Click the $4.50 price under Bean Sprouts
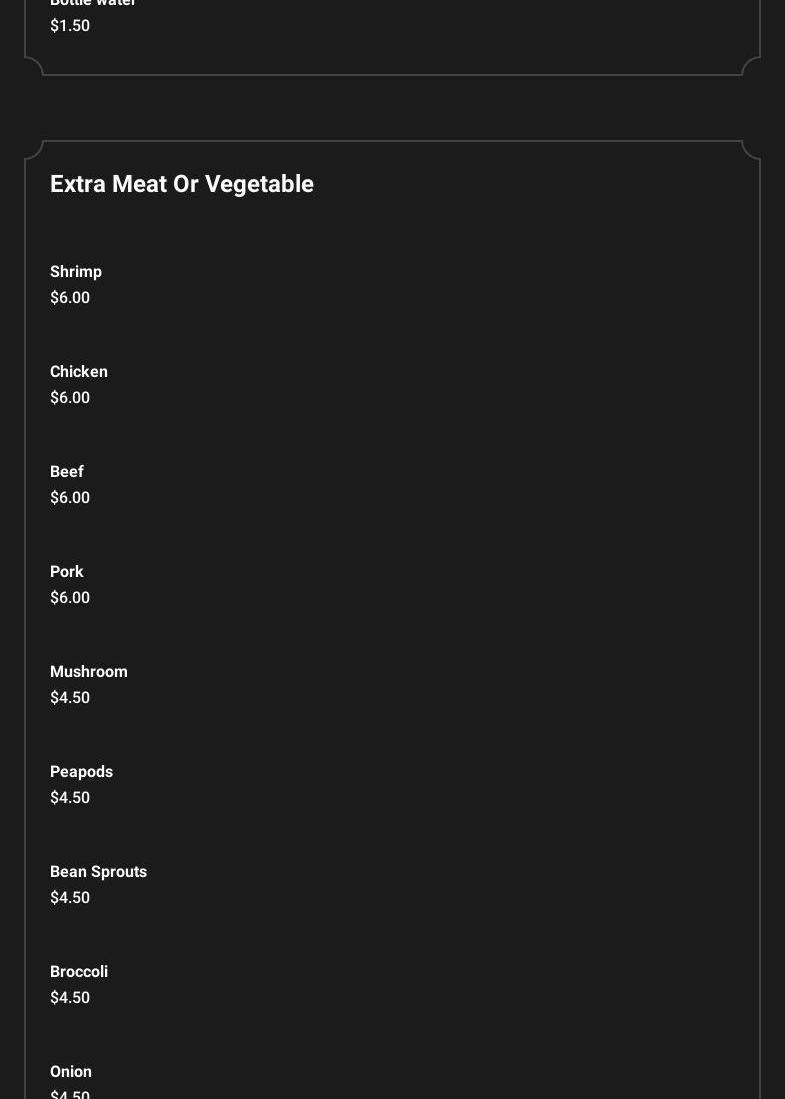The width and height of the screenshot is (785, 1099). point(70,898)
